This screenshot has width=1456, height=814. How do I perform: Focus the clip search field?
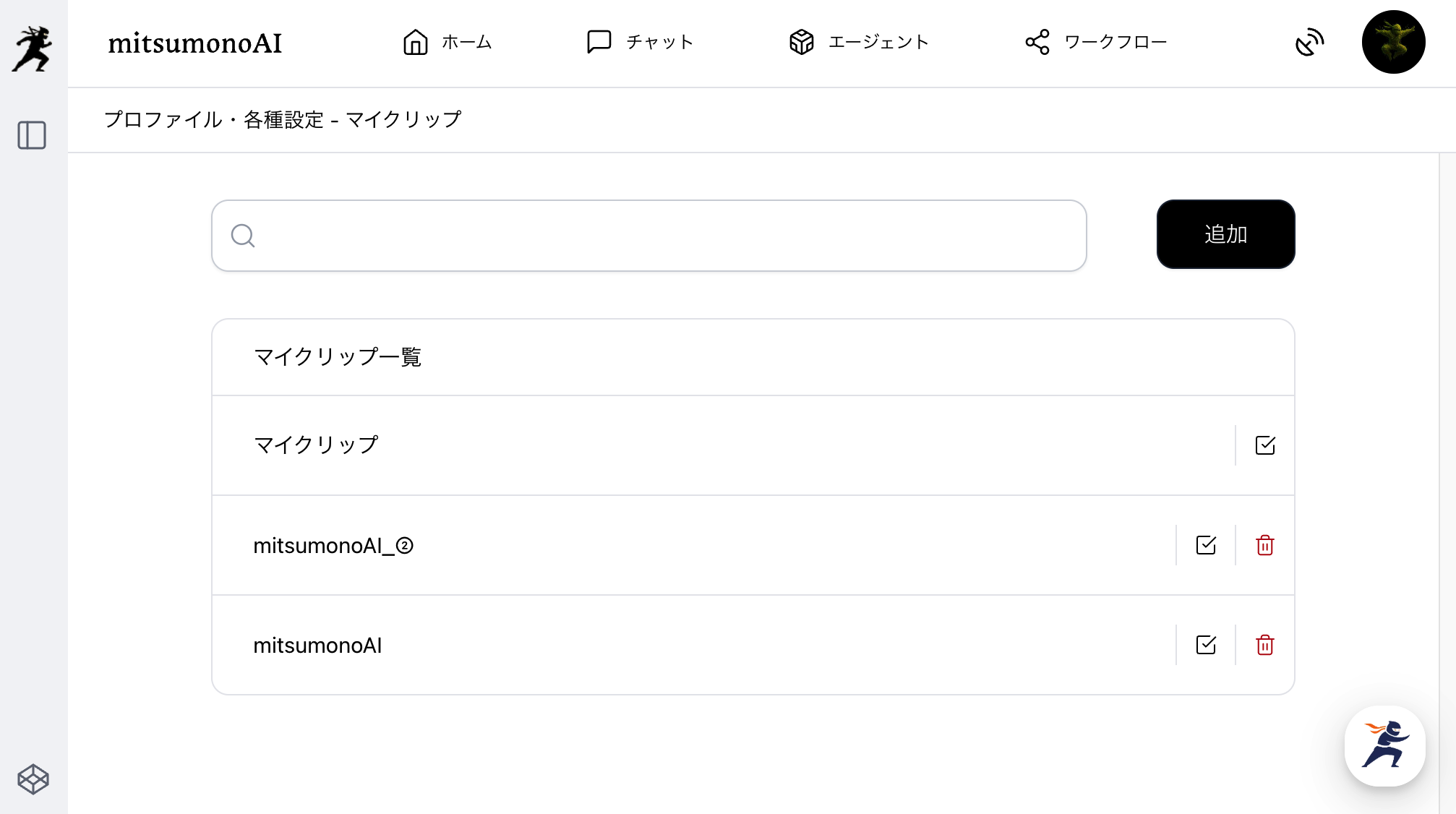665,236
